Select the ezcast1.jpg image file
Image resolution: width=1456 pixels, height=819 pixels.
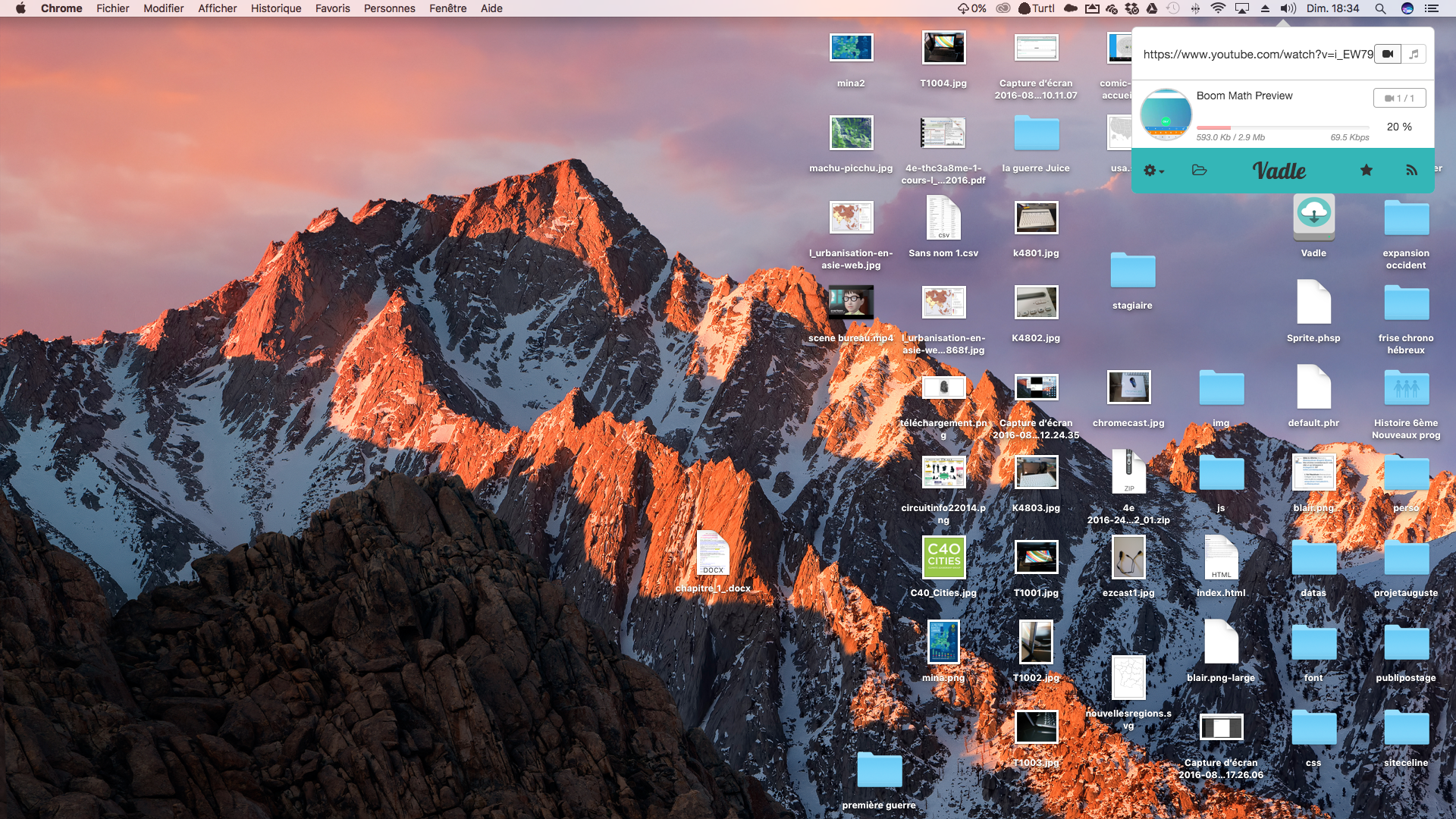pyautogui.click(x=1128, y=557)
